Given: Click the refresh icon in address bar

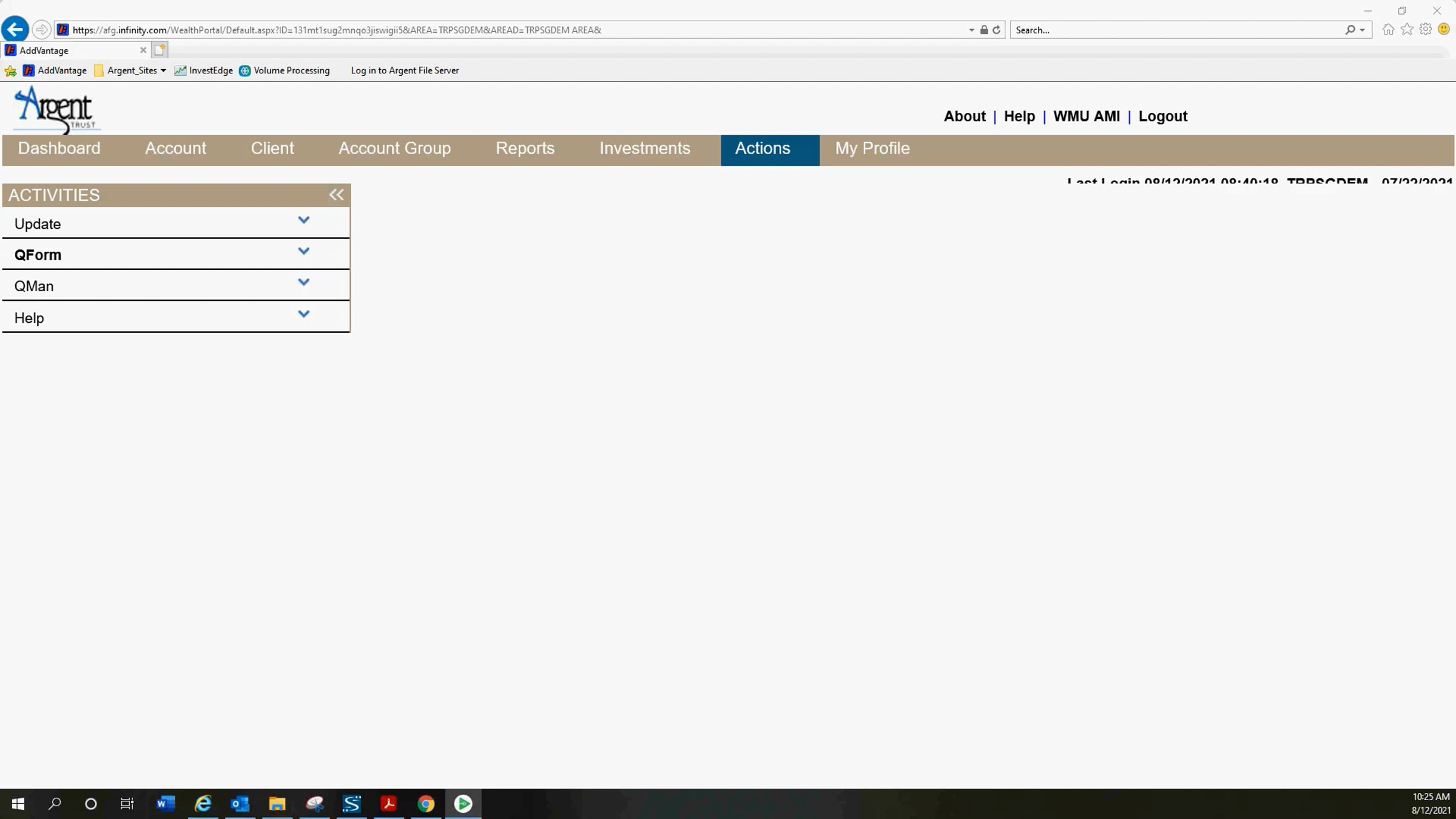Looking at the screenshot, I should pos(996,30).
